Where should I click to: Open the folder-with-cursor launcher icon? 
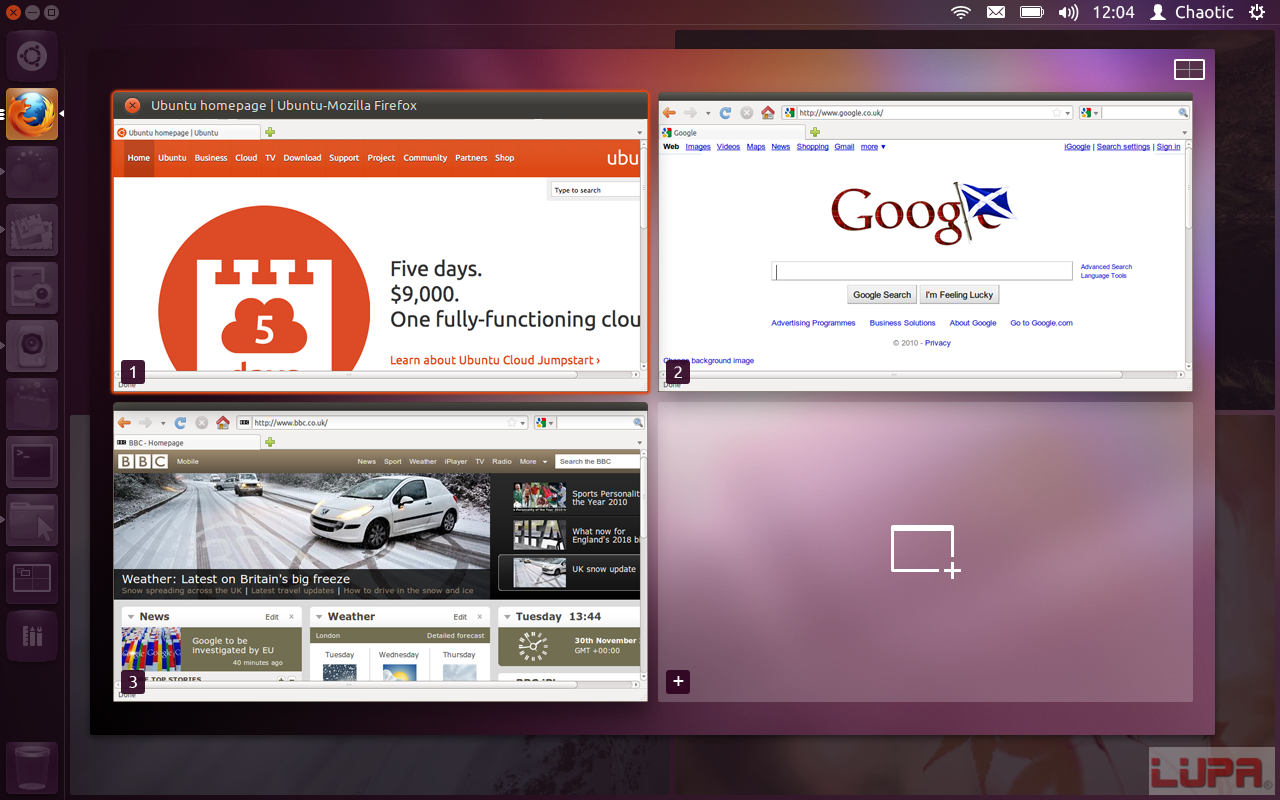(32, 520)
